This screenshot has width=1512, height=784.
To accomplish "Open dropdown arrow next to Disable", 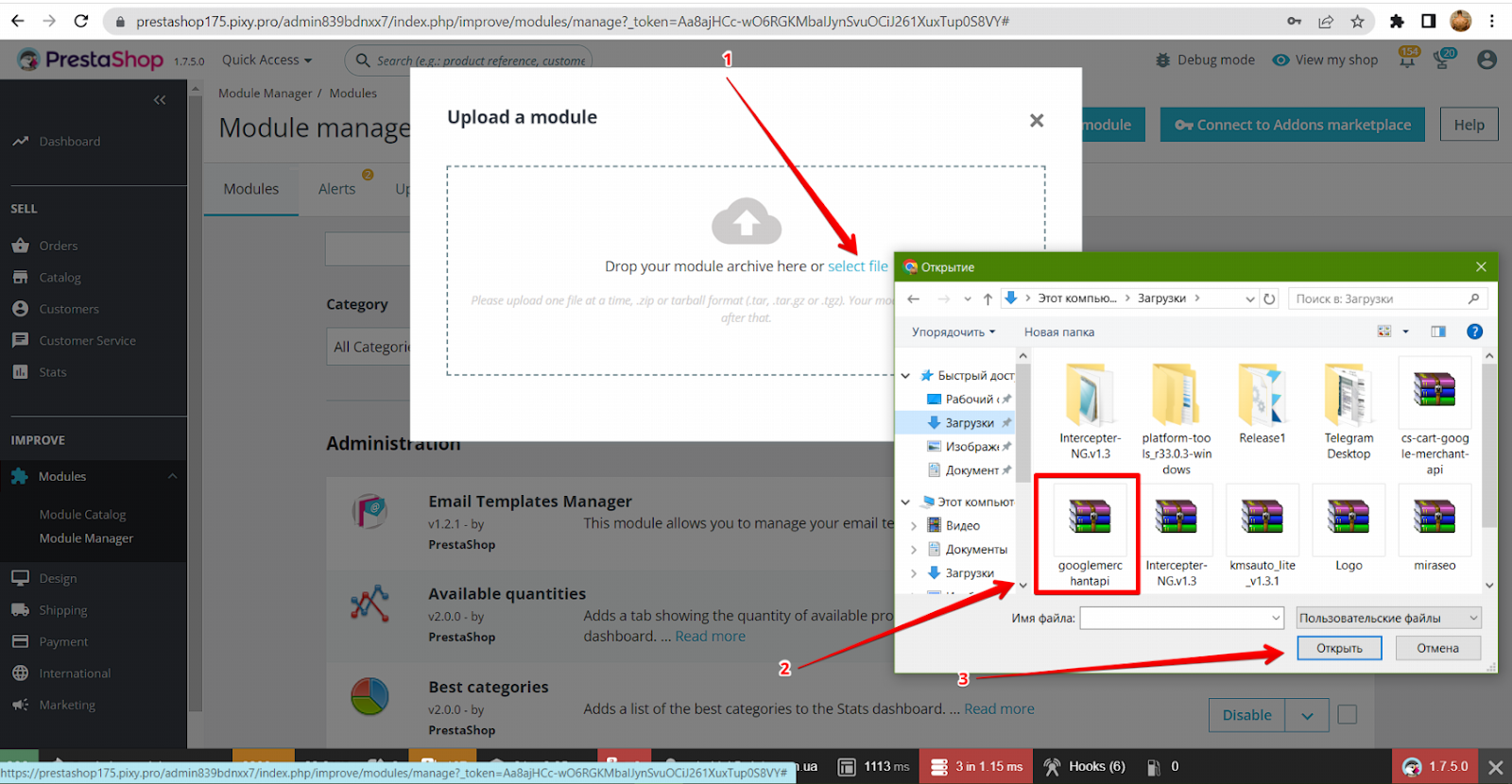I will [1307, 715].
